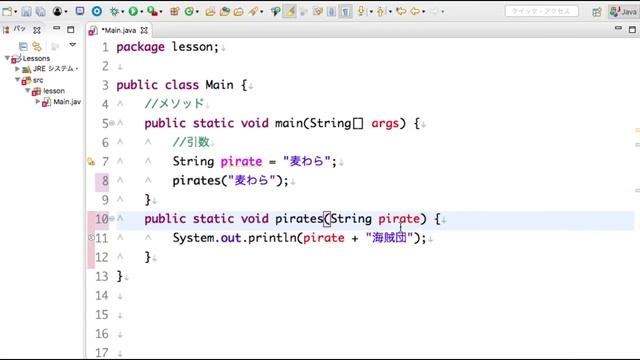Go to Last Edit Location icon

point(401,11)
